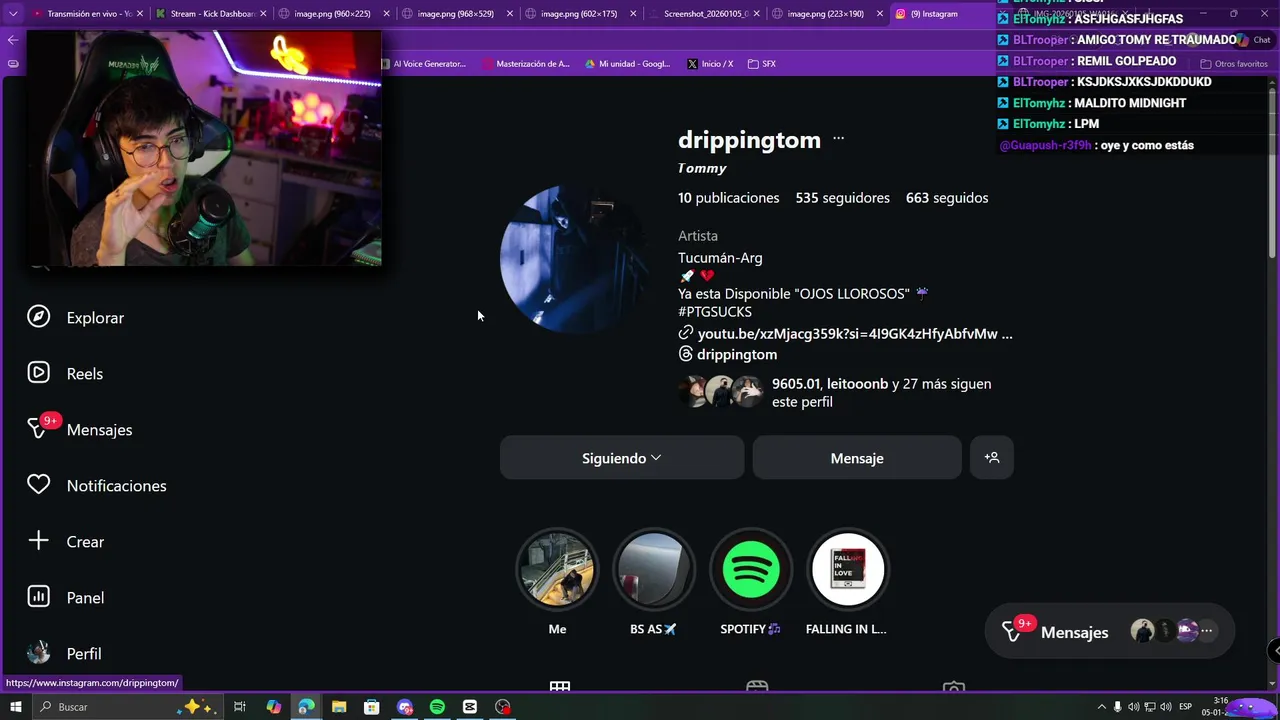
Task: Open profile options three-dot menu beside drippingtom
Action: (838, 139)
